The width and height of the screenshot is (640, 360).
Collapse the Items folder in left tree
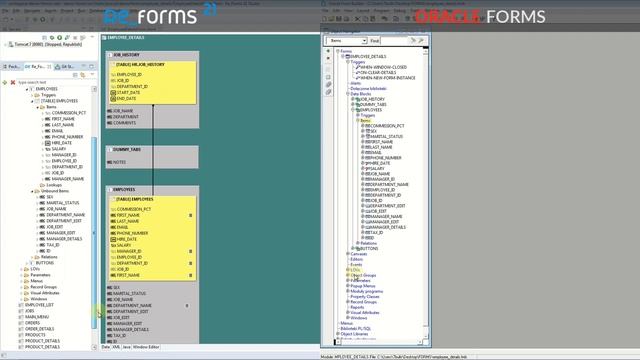[38, 107]
